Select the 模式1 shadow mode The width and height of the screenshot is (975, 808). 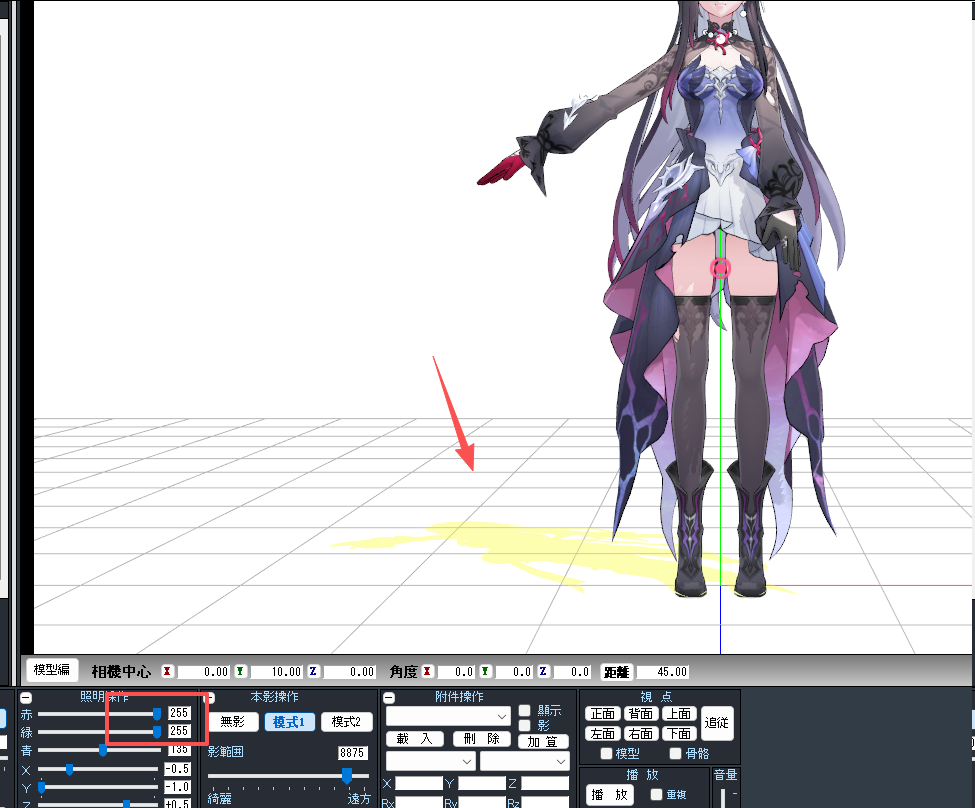click(289, 722)
